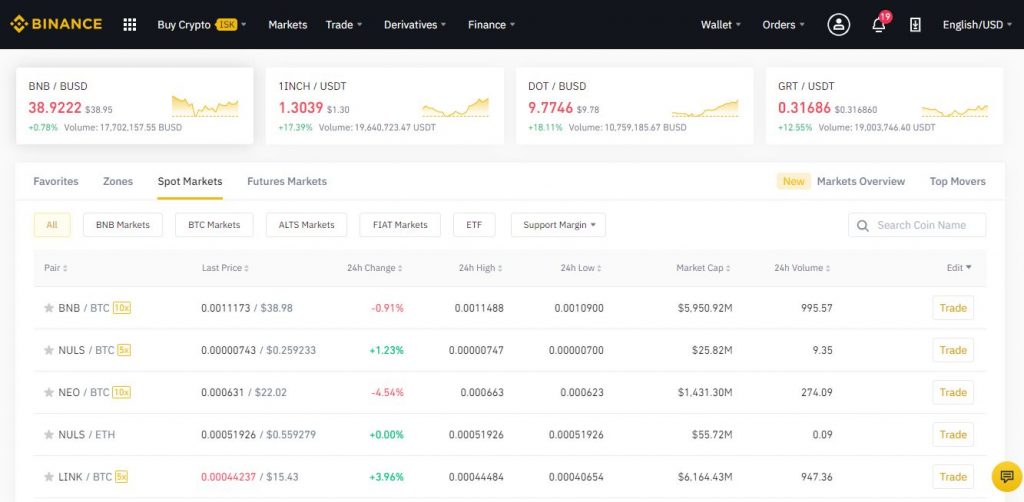This screenshot has height=502, width=1024.
Task: Click the 5x badge on LINK / BTC
Action: pyautogui.click(x=121, y=477)
